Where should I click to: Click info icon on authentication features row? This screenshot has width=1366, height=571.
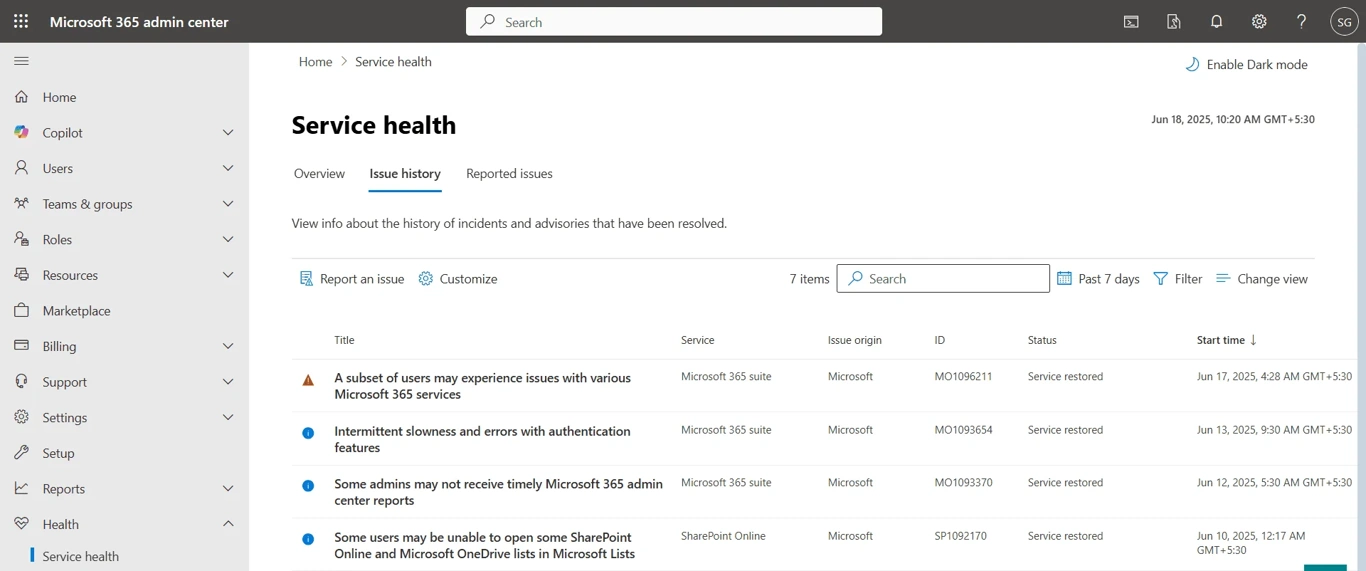tap(308, 433)
